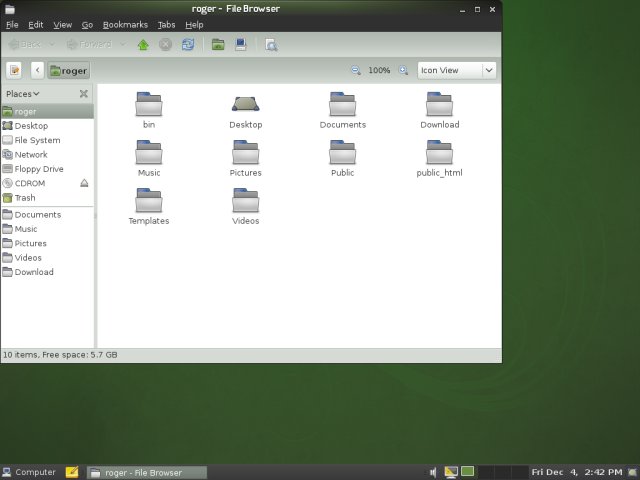The width and height of the screenshot is (640, 480).
Task: Click the Search magnifier icon in the toolbar
Action: coord(271,44)
